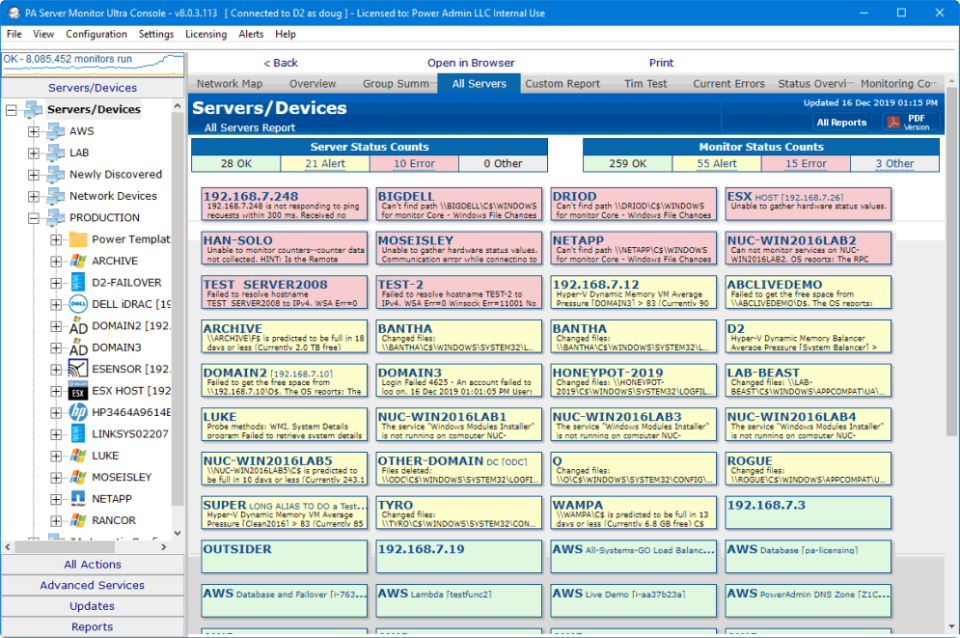Open the Reports section in the sidebar
The width and height of the screenshot is (960, 638).
pos(92,627)
